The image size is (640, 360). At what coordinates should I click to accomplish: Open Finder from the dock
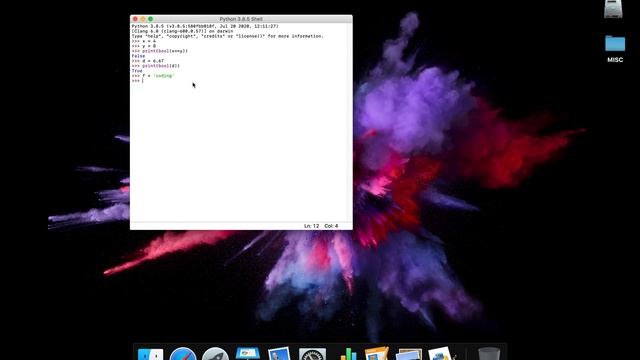click(150, 354)
